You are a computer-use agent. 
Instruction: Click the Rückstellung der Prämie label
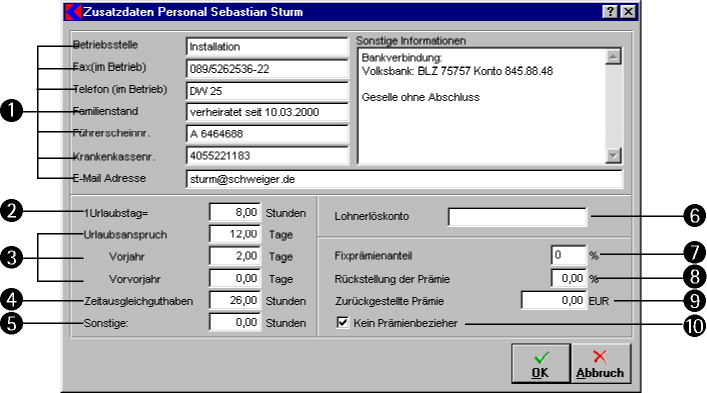392,279
